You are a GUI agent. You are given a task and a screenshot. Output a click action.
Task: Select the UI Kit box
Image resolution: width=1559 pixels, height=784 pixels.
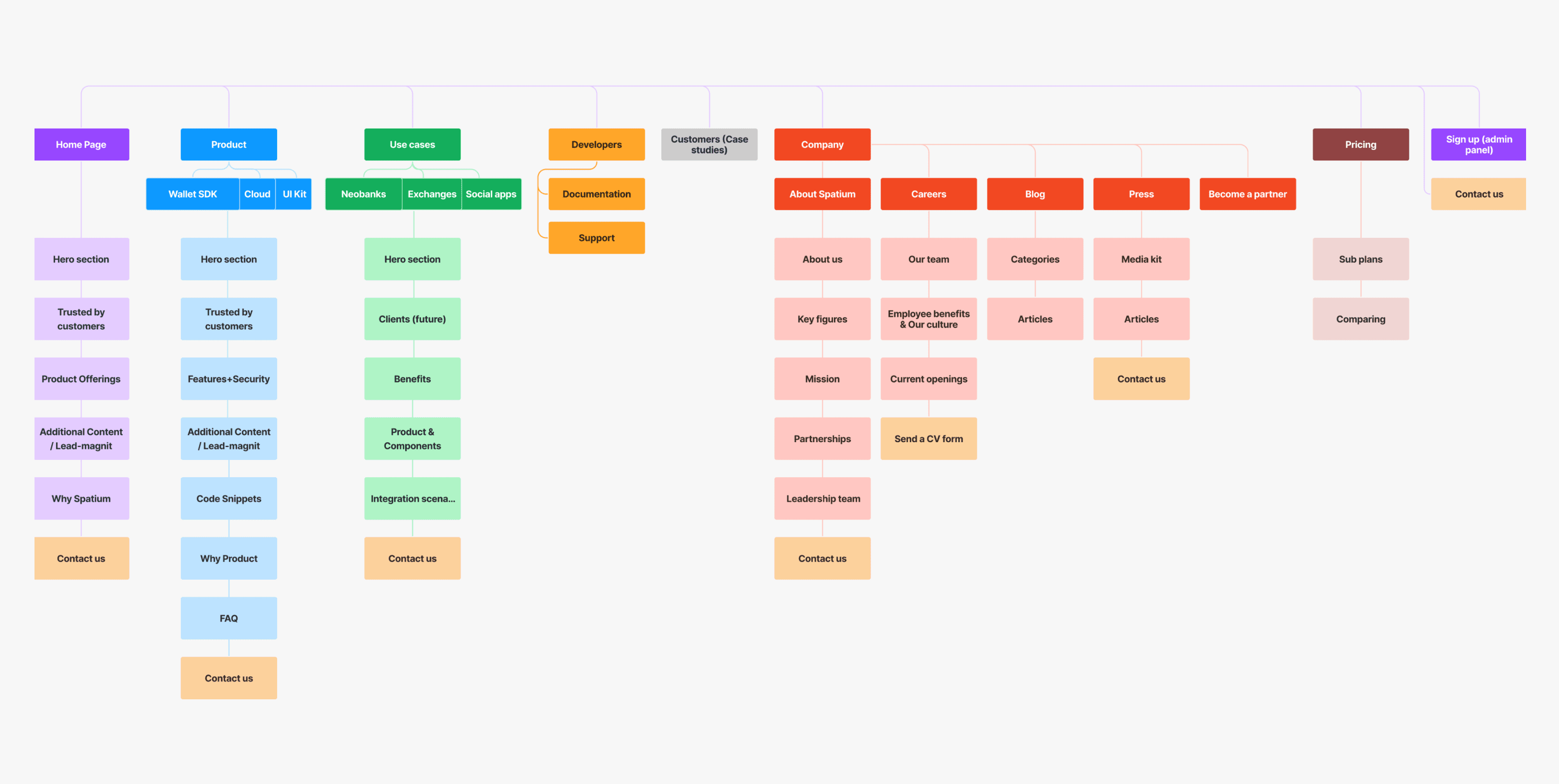tap(294, 194)
